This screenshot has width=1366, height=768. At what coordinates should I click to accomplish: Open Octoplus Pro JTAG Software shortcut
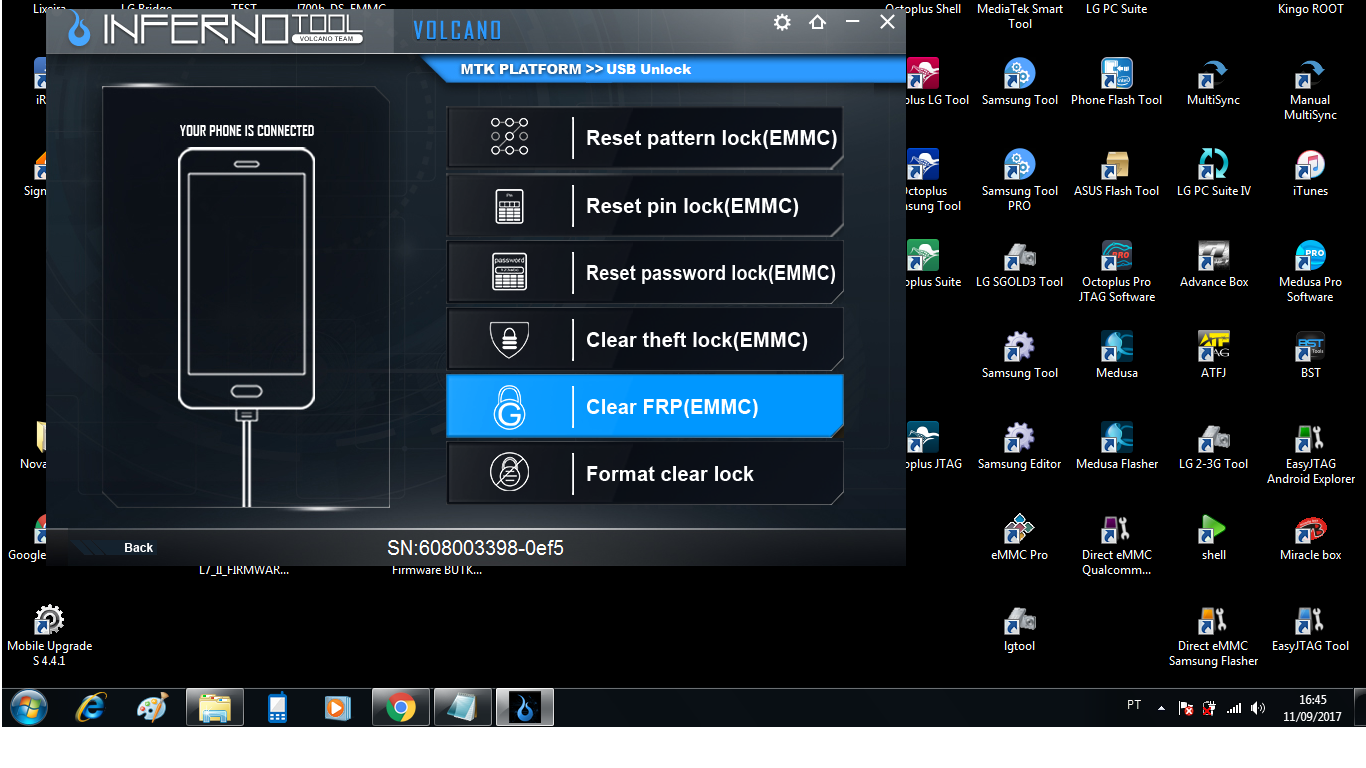tap(1116, 271)
